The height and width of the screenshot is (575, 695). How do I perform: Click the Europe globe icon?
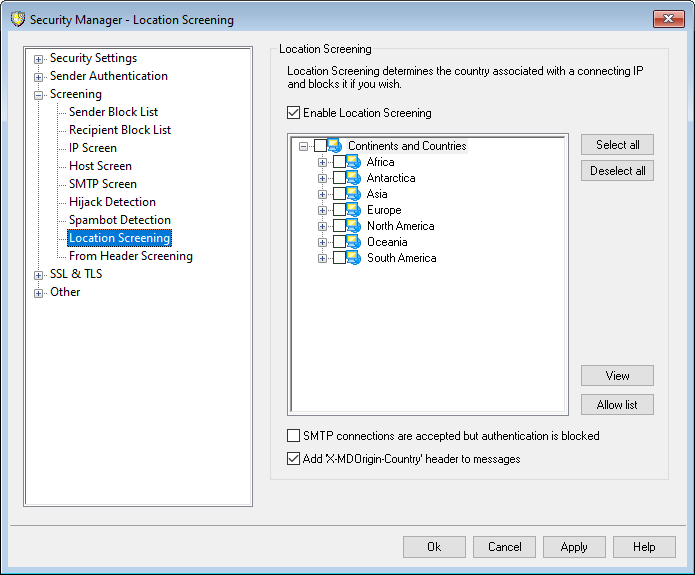pyautogui.click(x=353, y=210)
